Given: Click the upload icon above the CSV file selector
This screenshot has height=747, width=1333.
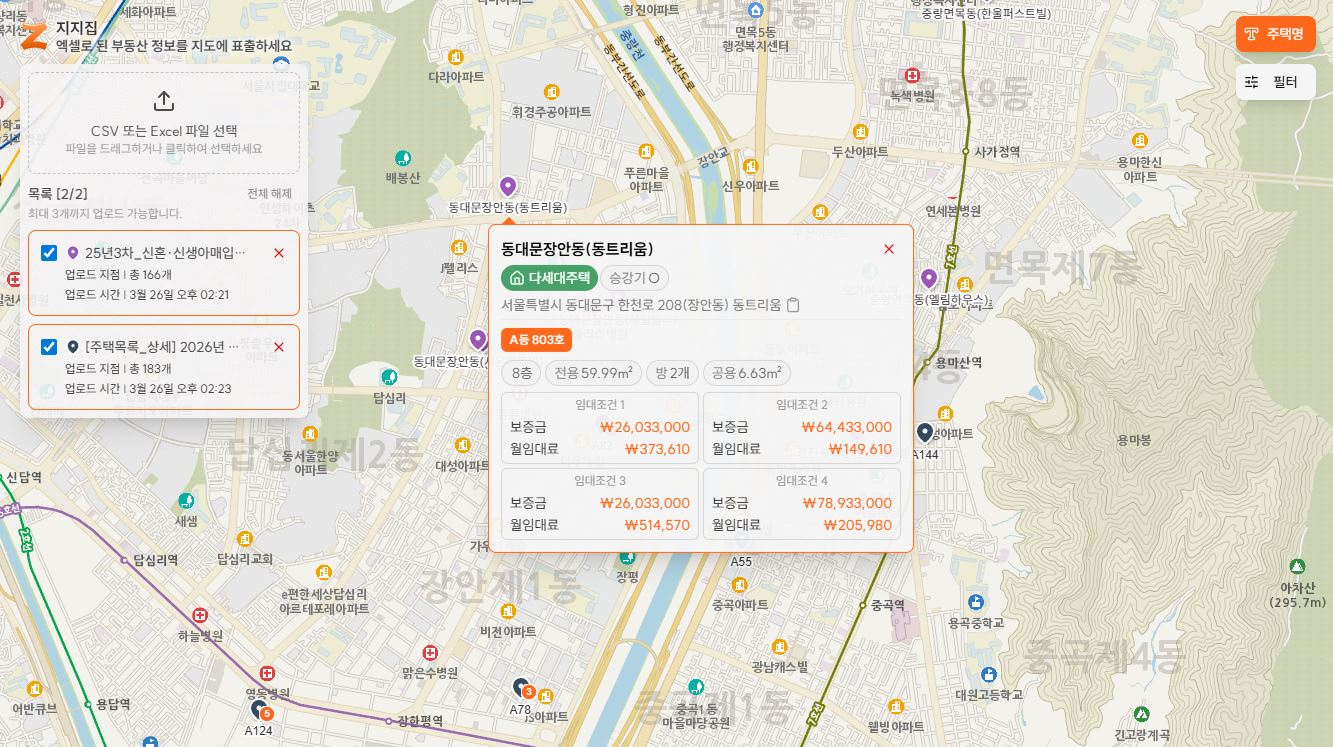Looking at the screenshot, I should click(x=163, y=100).
